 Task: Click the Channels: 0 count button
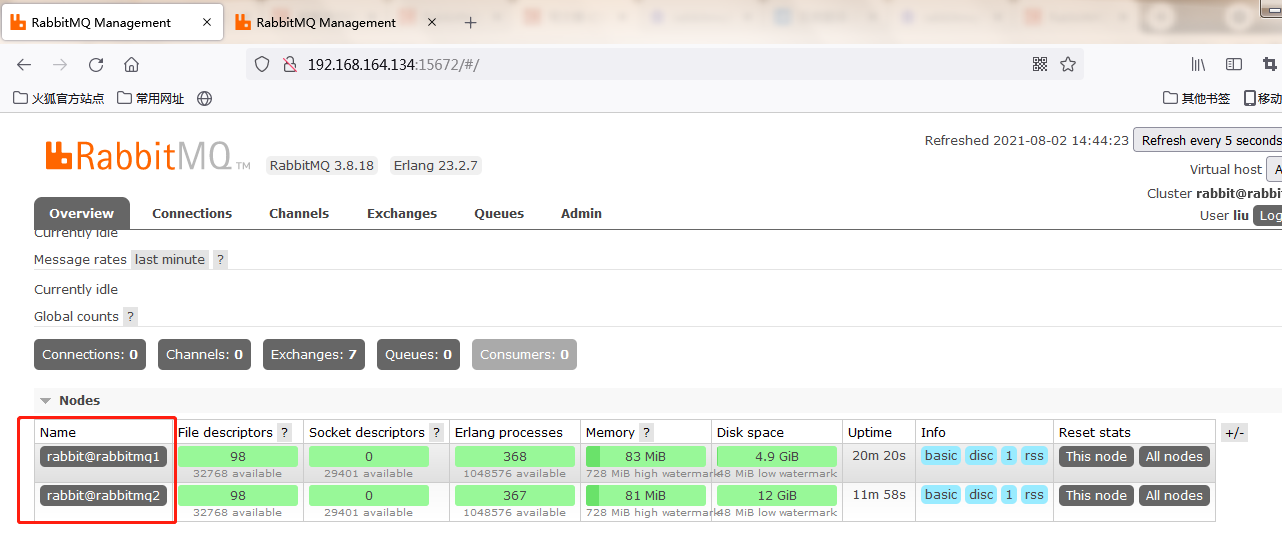(205, 354)
